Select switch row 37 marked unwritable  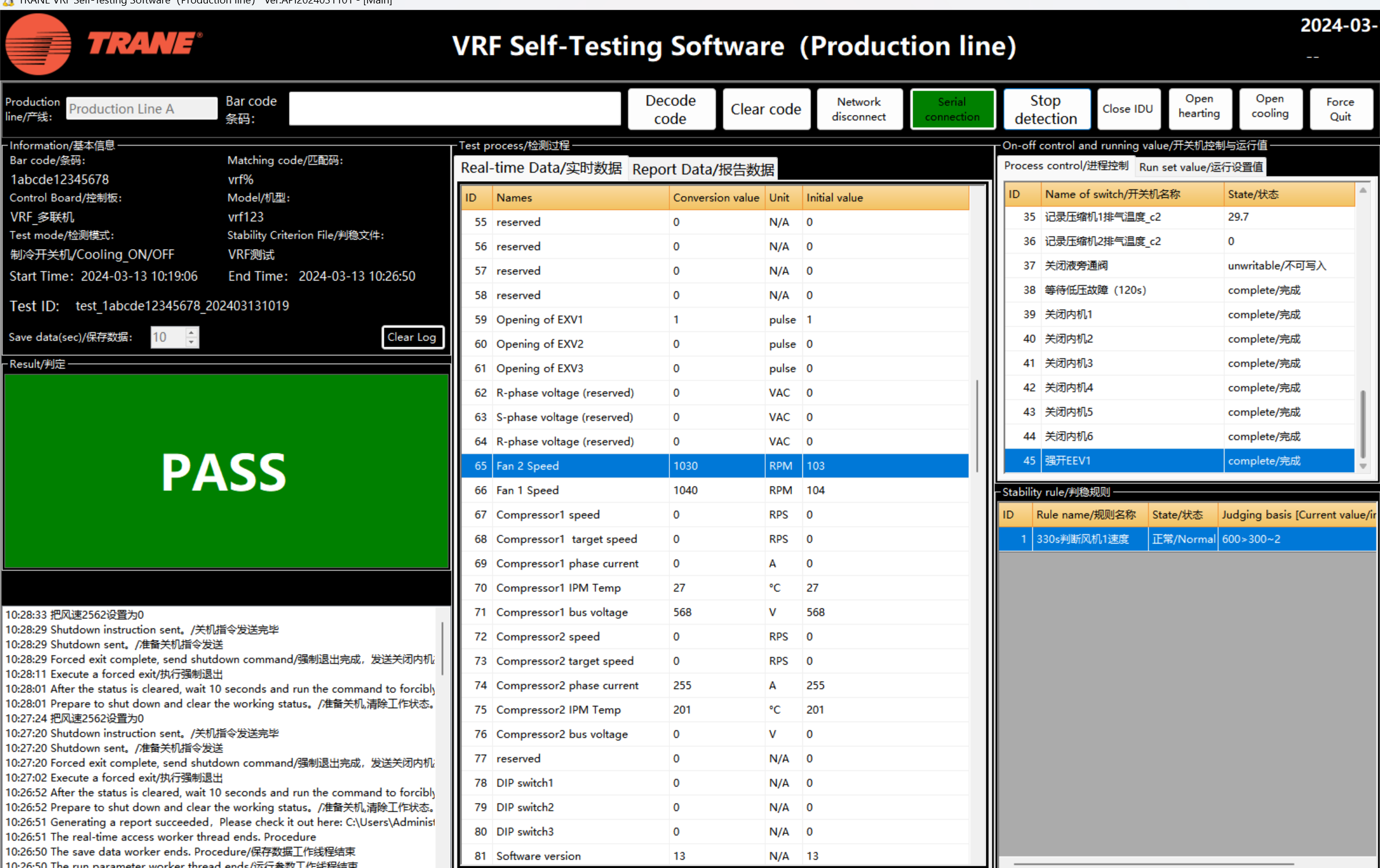click(1180, 265)
